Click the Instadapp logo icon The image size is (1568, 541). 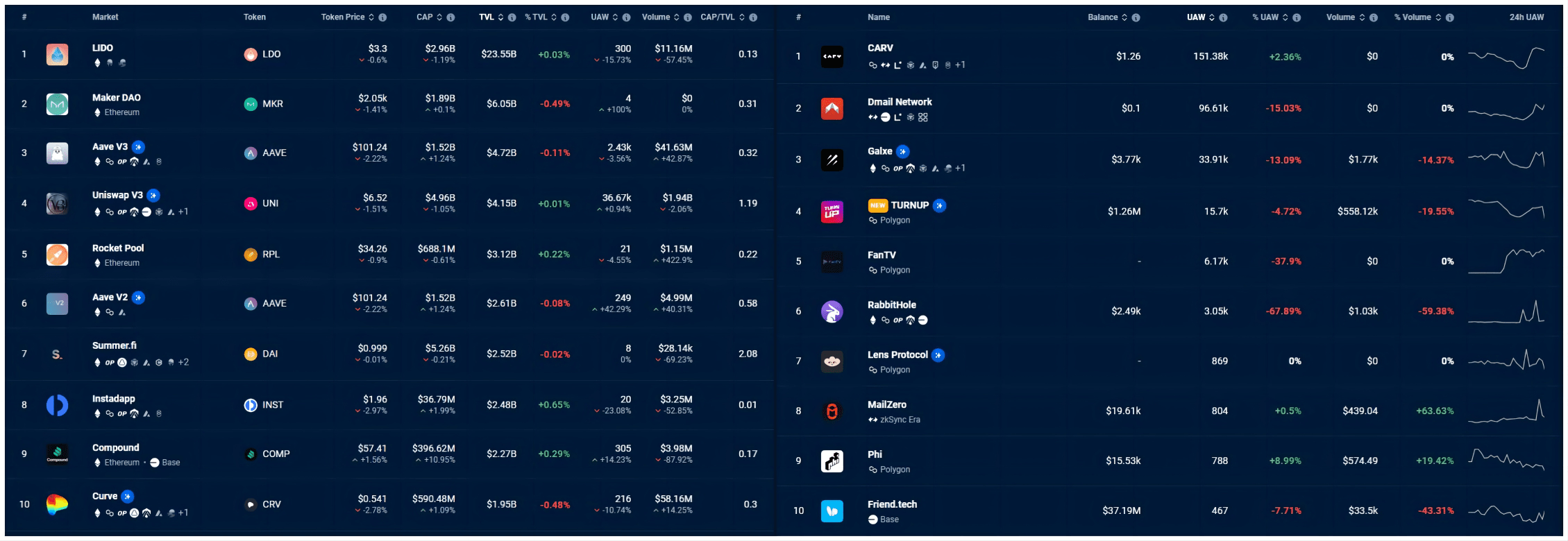point(57,405)
